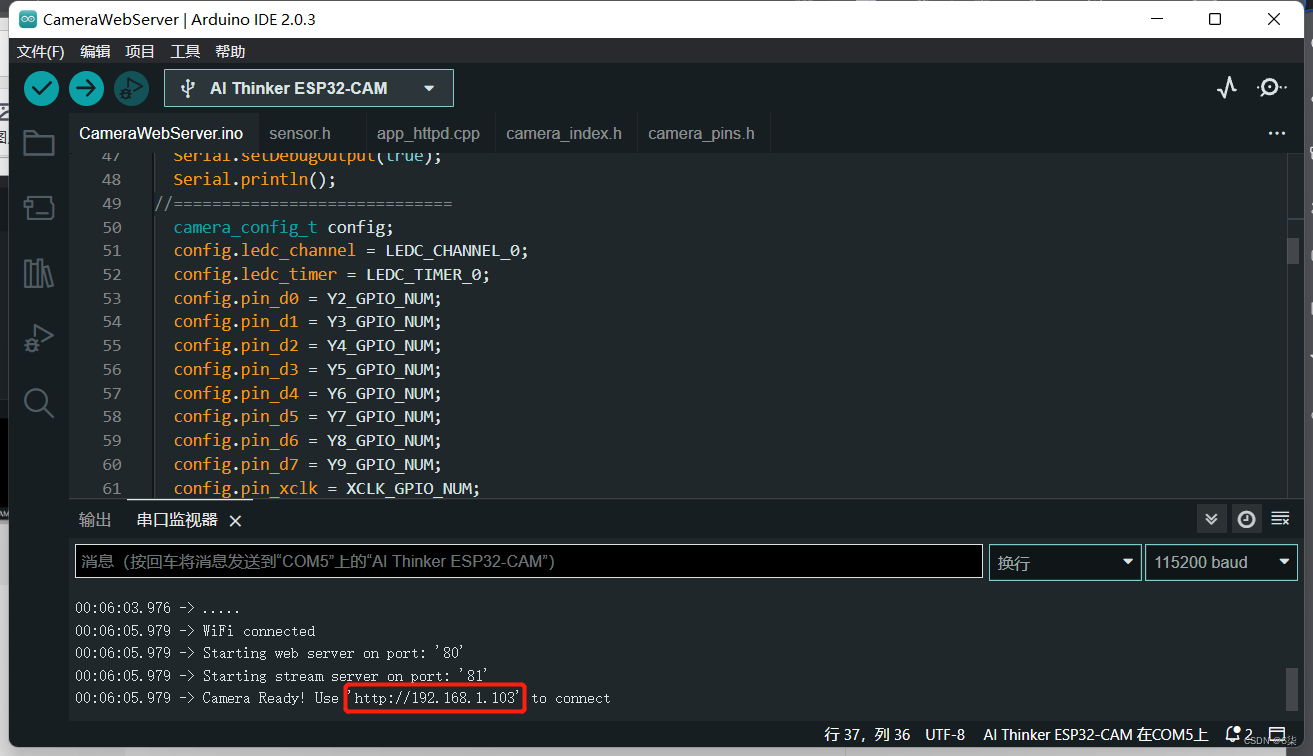
Task: Open the Debug sidebar panel icon
Action: [39, 338]
